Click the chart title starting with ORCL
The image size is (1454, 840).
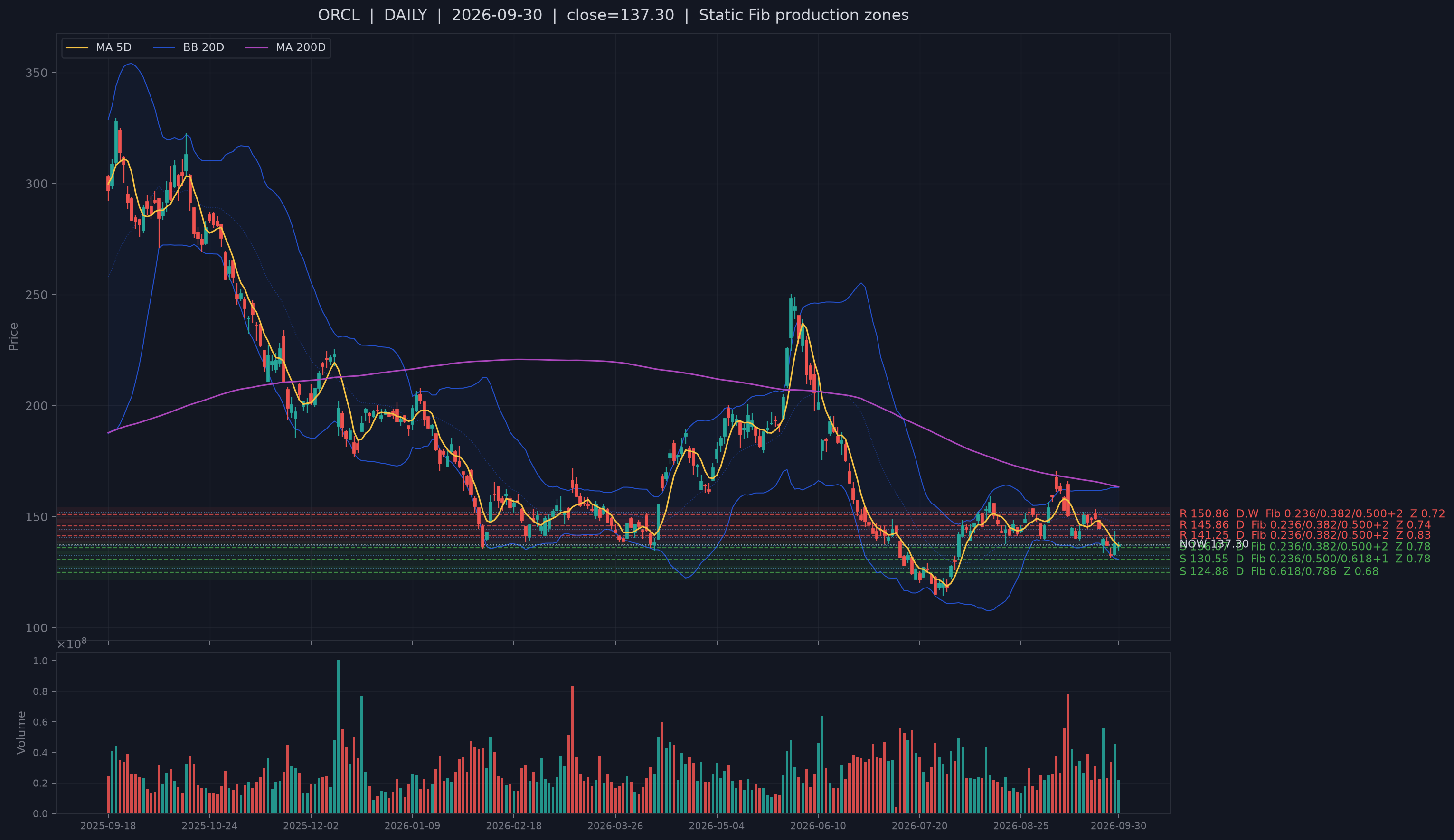[613, 15]
